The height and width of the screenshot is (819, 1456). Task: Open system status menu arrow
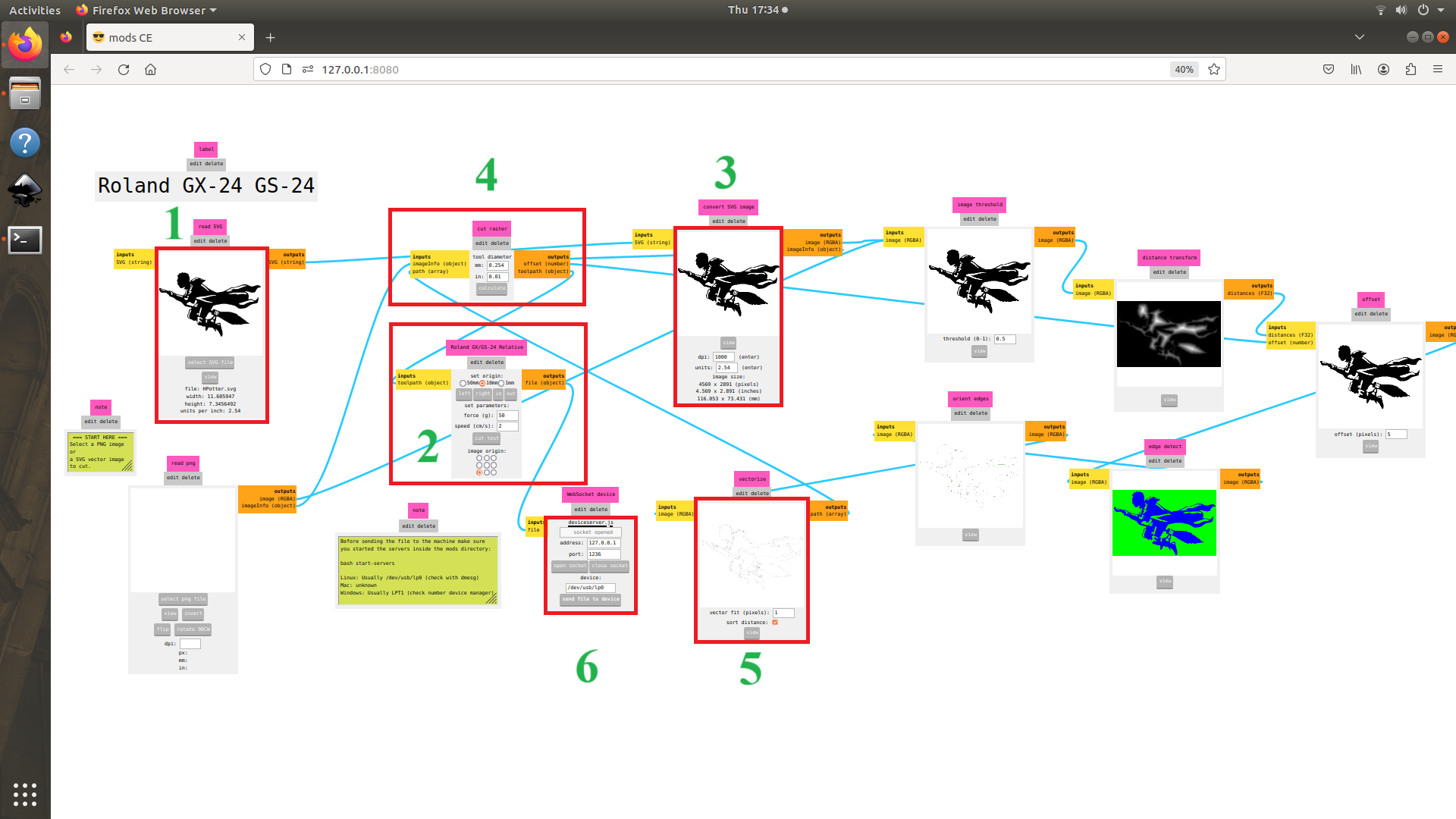(1440, 10)
